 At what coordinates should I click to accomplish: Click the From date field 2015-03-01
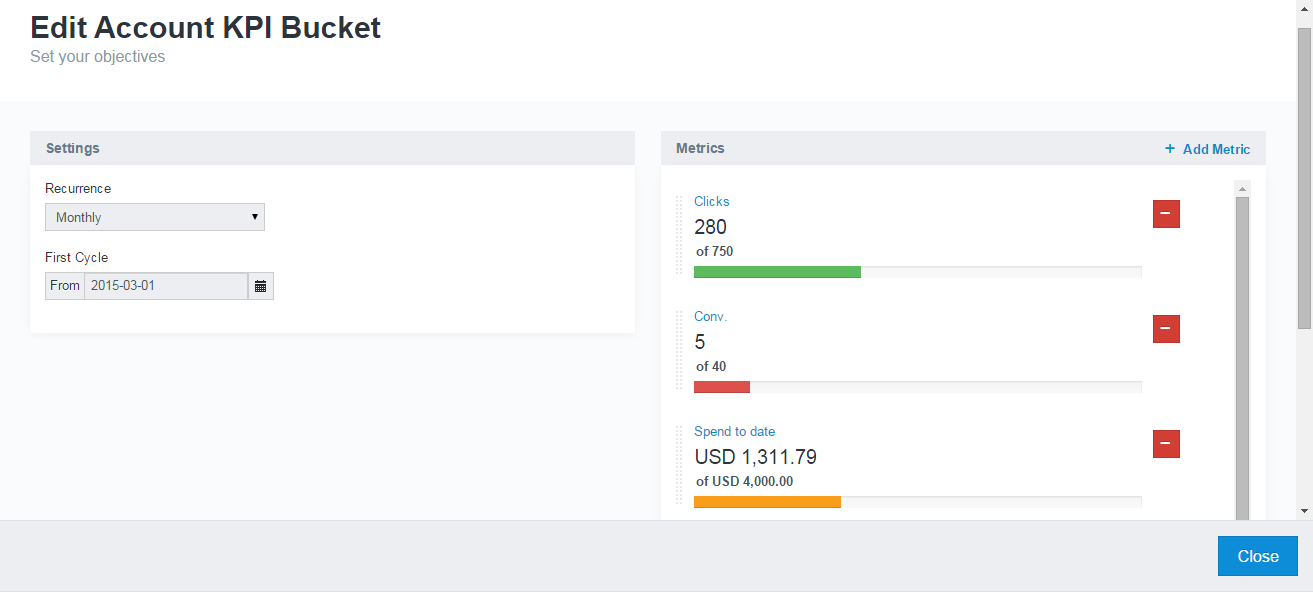tap(166, 286)
